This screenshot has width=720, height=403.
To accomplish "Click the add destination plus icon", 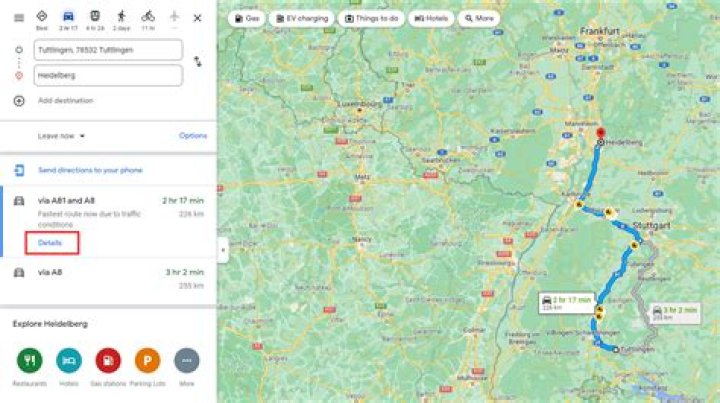I will [19, 101].
